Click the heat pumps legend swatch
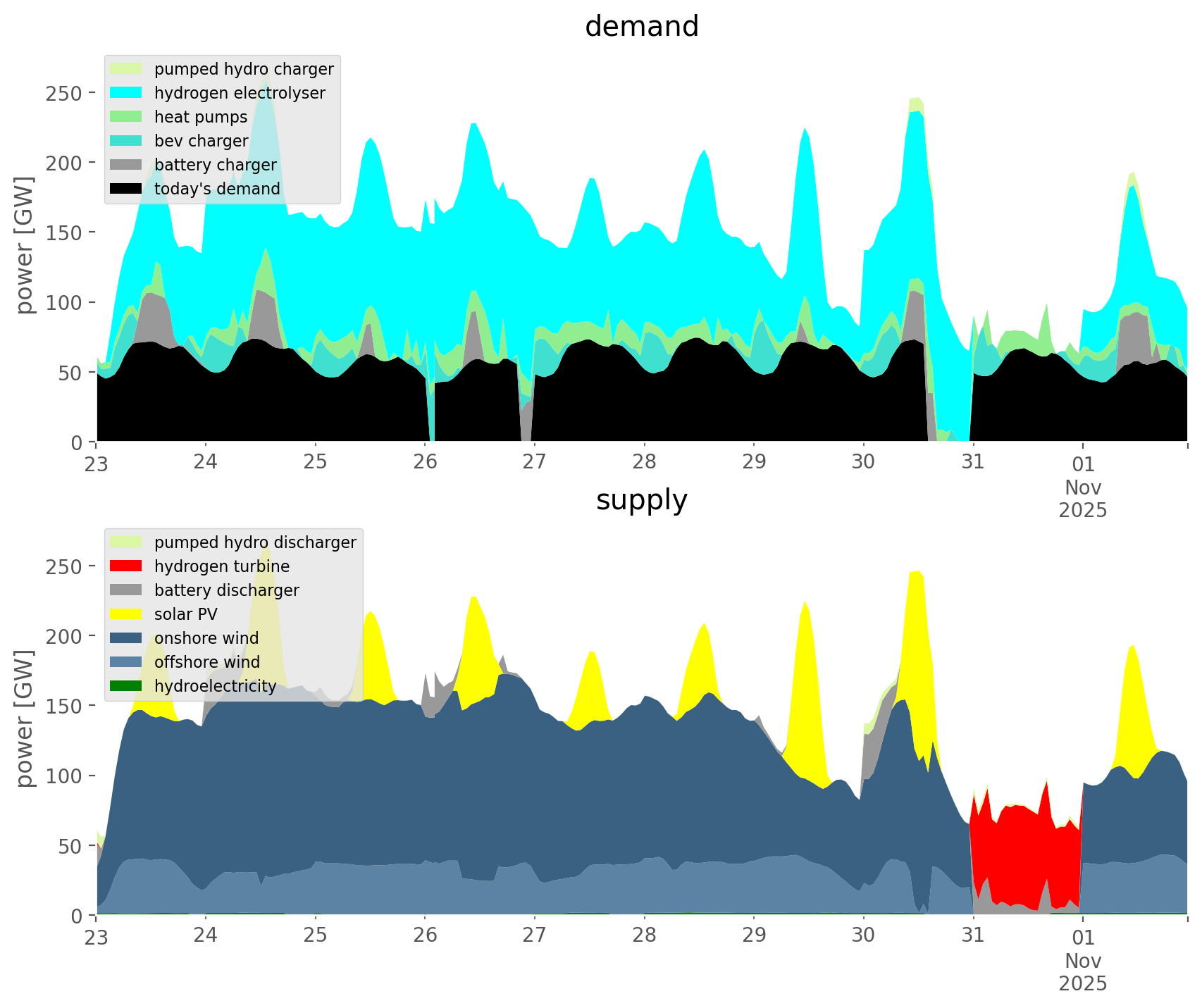The width and height of the screenshot is (1202, 1008). coord(127,117)
